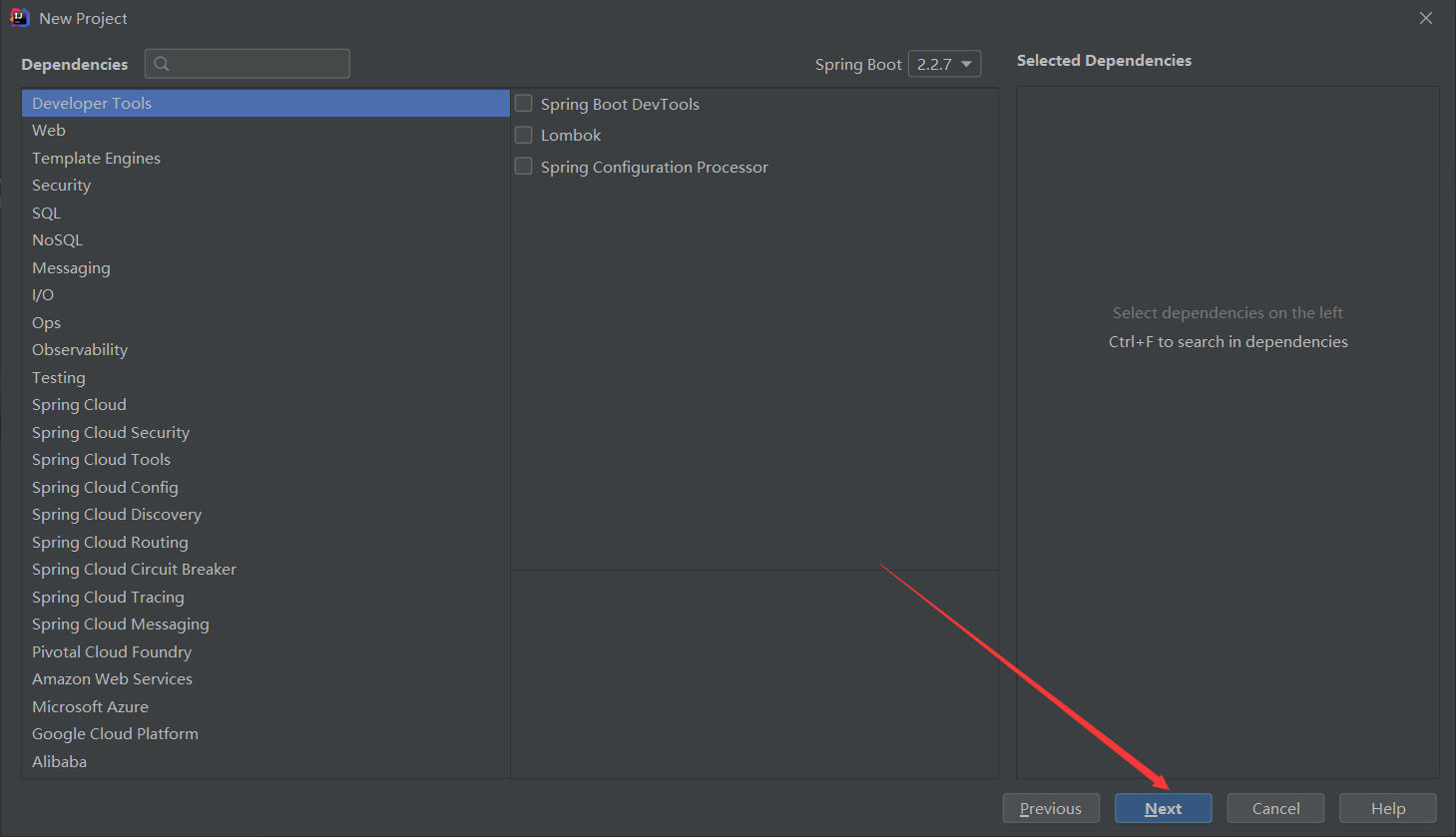Select Spring Cloud Circuit Breaker category

point(265,570)
